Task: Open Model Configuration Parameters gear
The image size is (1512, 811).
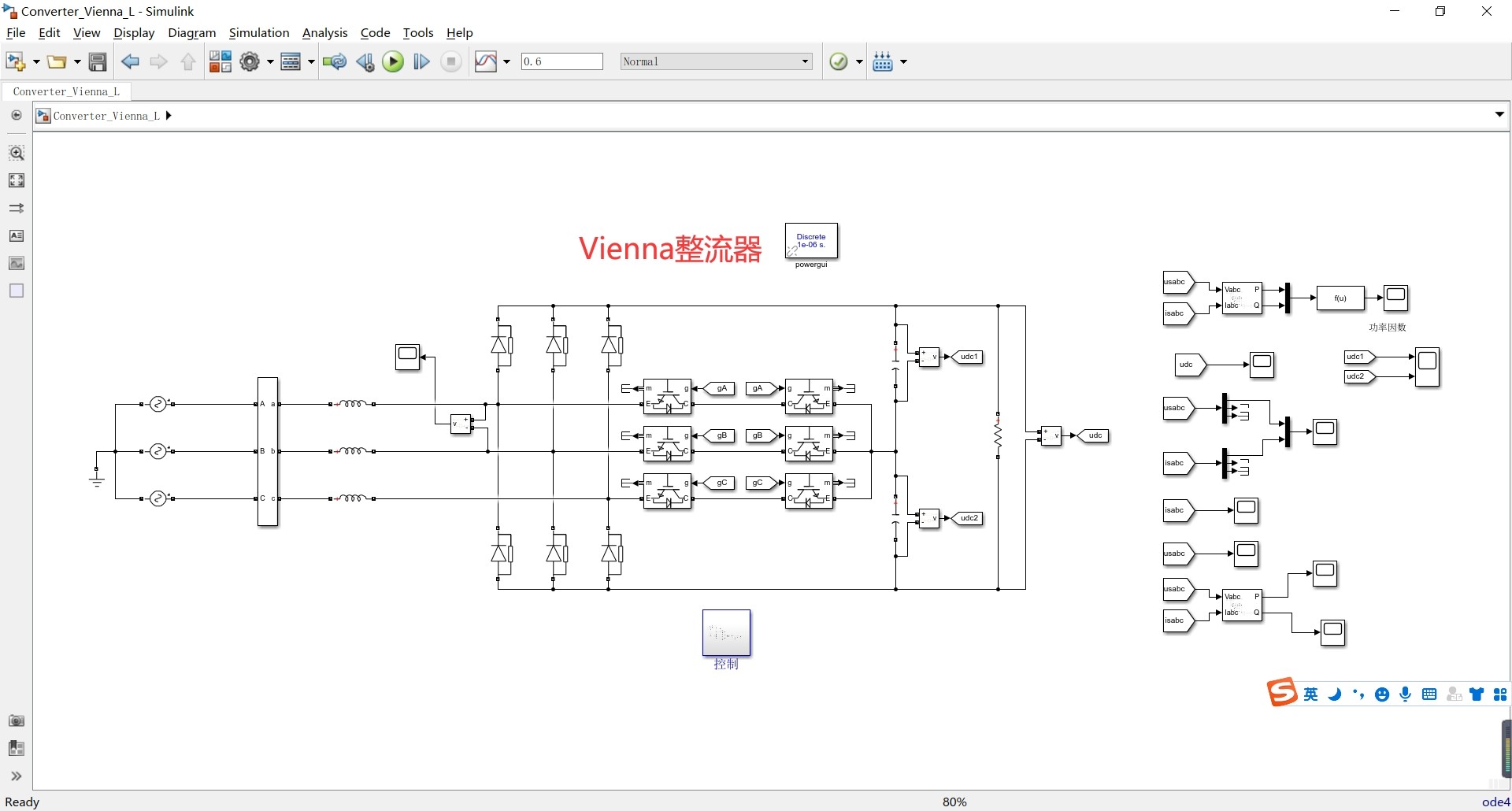Action: tap(250, 61)
